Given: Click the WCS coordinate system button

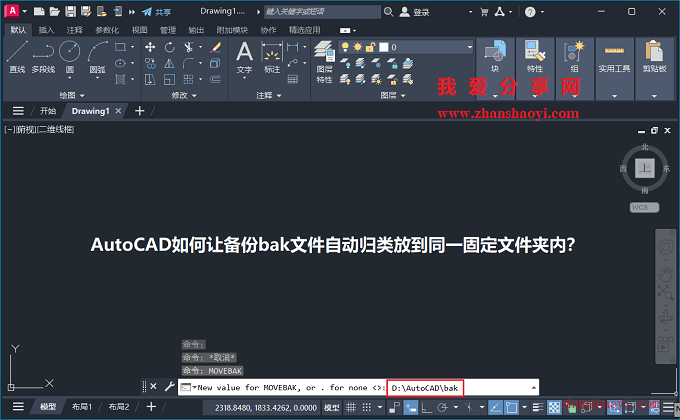Looking at the screenshot, I should (644, 207).
